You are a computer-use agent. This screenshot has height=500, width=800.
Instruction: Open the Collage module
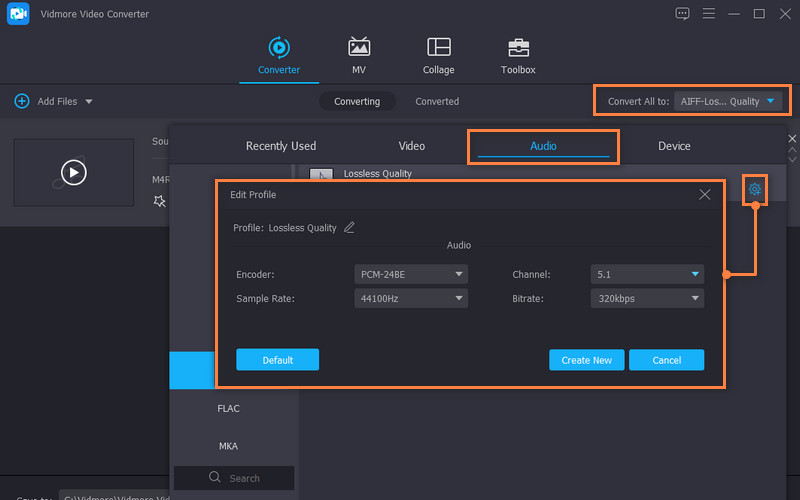click(x=438, y=47)
